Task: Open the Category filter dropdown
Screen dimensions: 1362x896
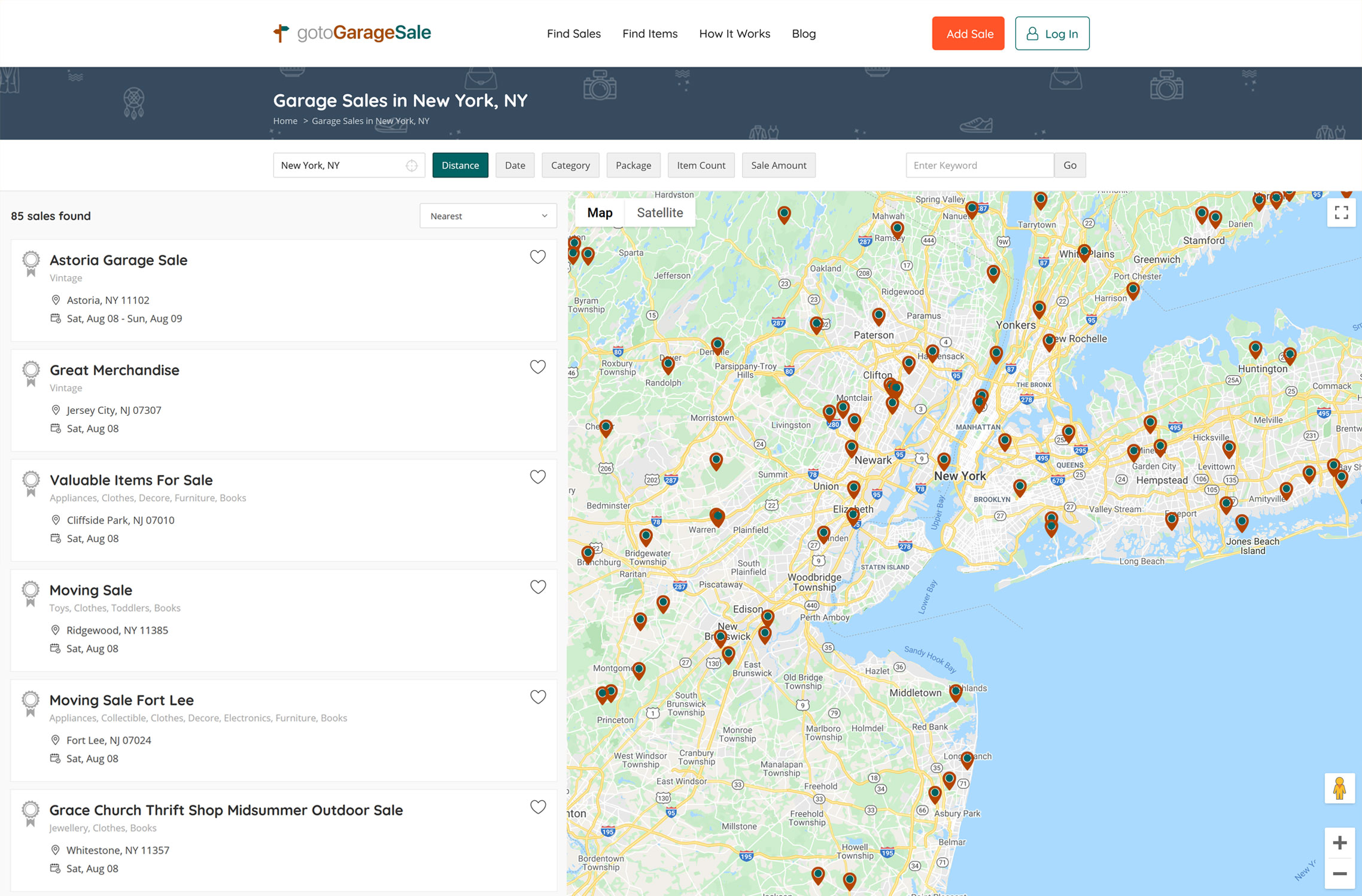Action: [x=570, y=166]
